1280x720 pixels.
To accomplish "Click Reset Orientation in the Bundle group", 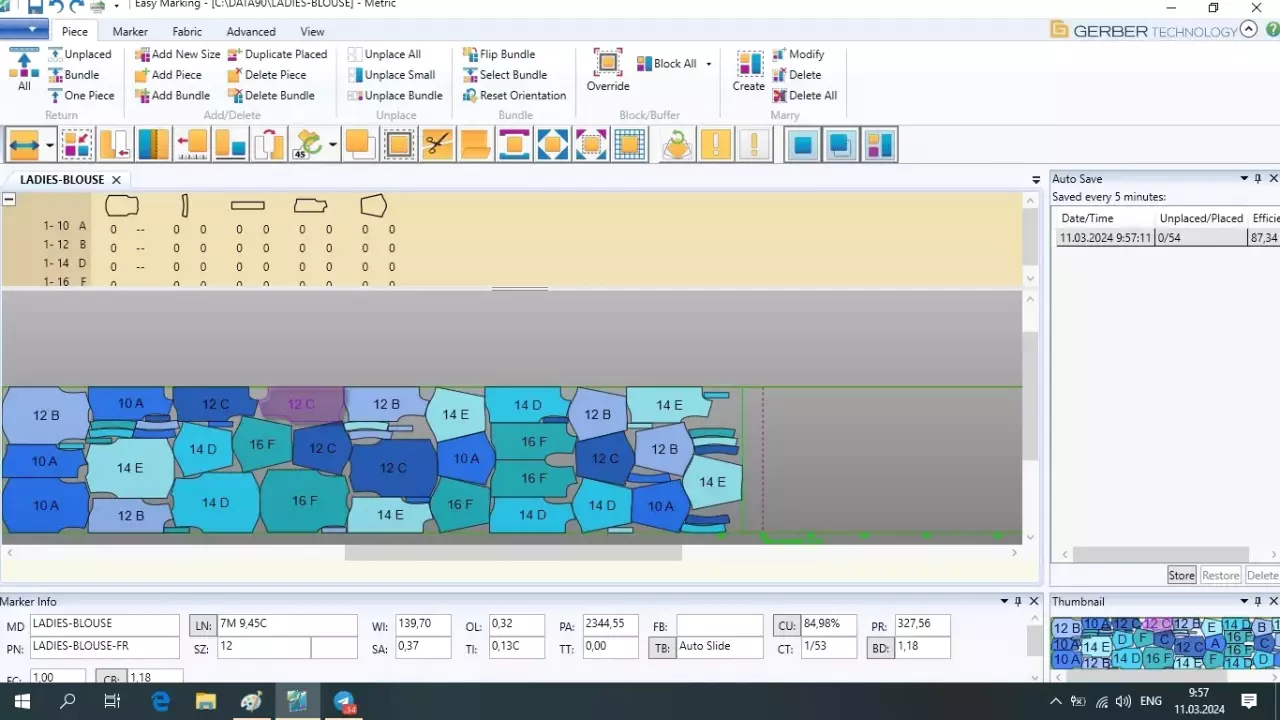I will pos(514,95).
